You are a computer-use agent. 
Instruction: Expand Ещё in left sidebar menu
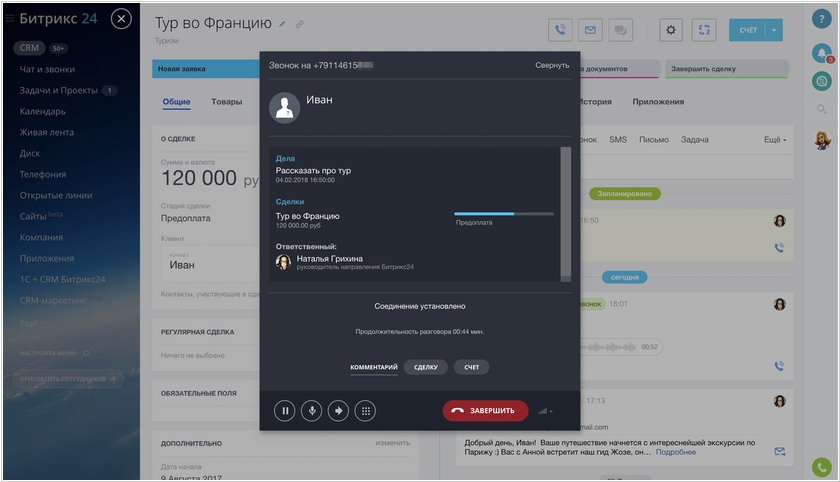coord(31,323)
